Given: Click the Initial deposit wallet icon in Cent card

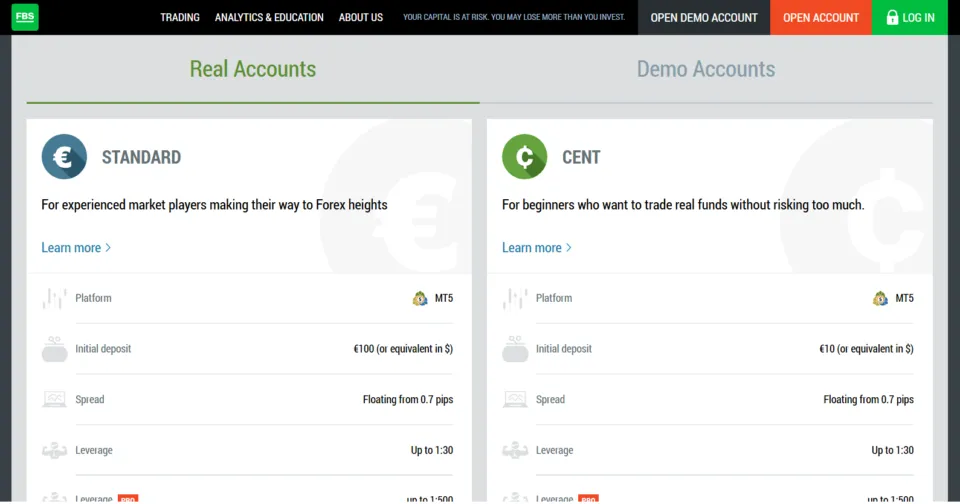Looking at the screenshot, I should (x=515, y=349).
